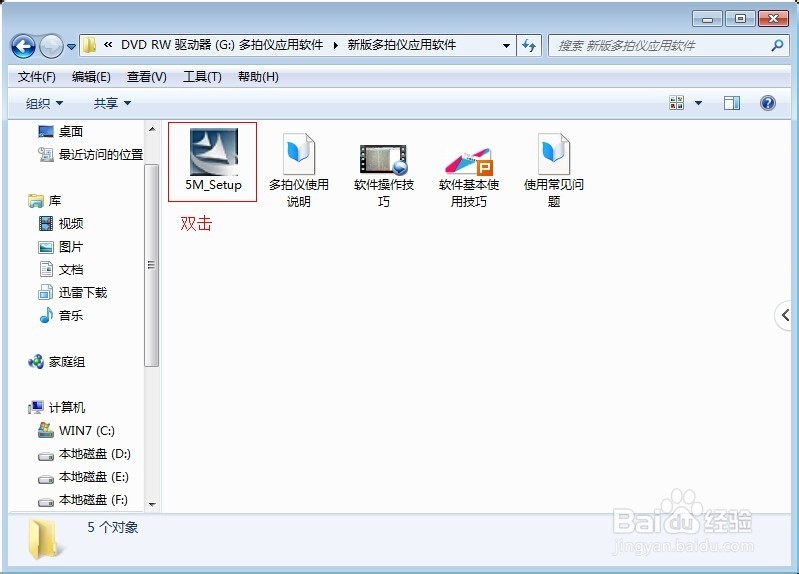The width and height of the screenshot is (799, 574).
Task: Click 新版多拍仪应用软件 breadcrumb segment
Action: click(x=402, y=45)
